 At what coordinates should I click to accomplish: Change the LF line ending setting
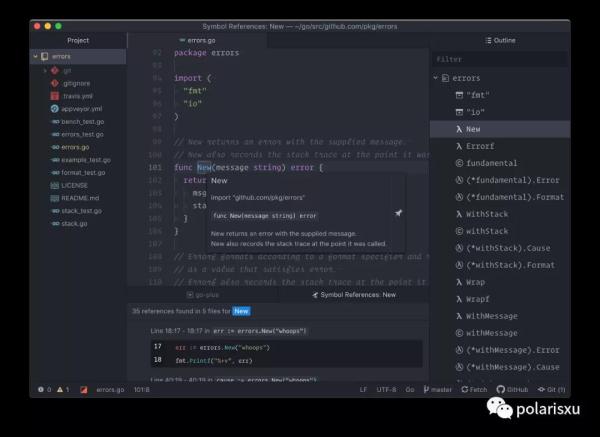click(x=363, y=390)
